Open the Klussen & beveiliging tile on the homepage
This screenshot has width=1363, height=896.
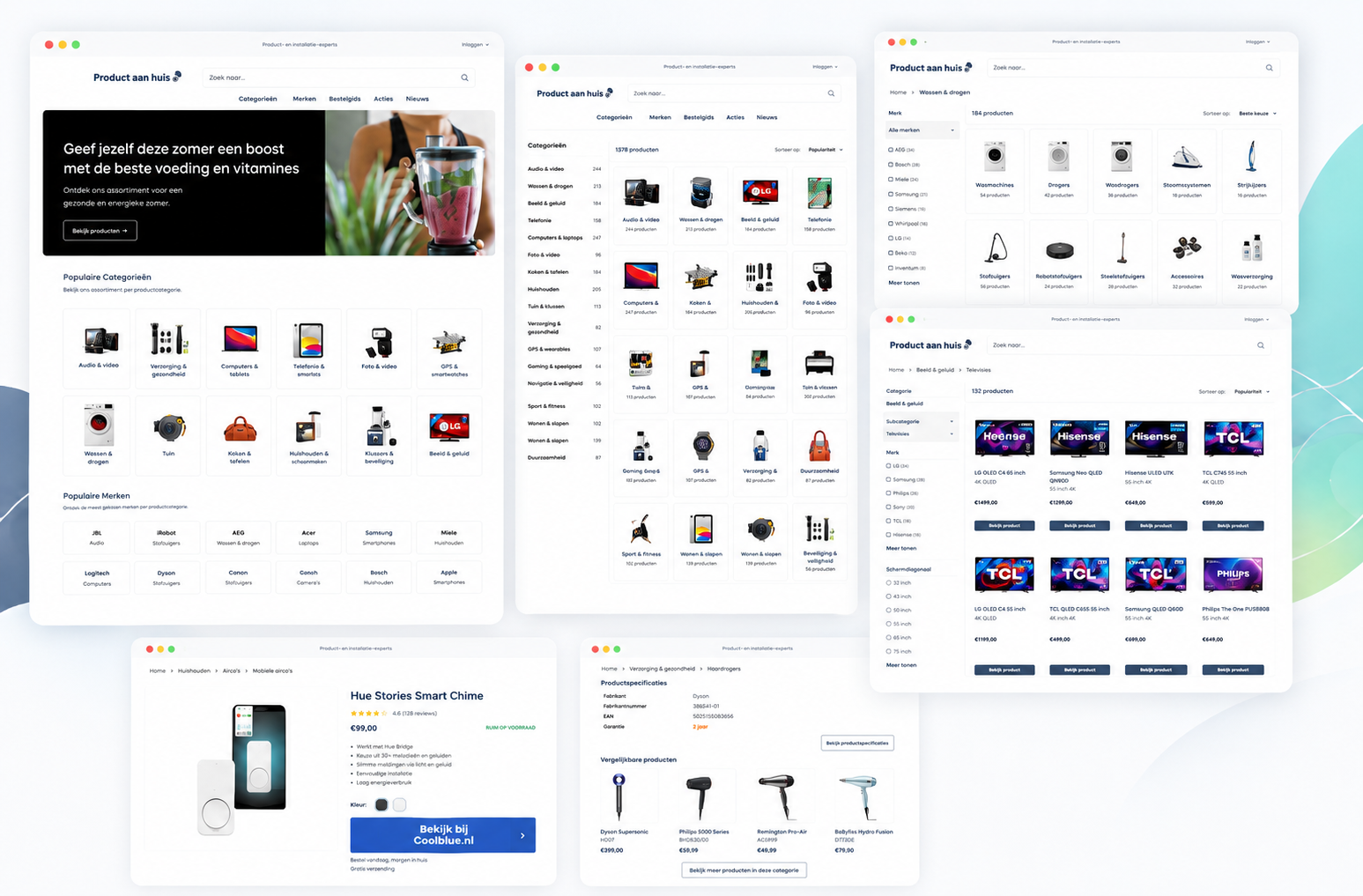(379, 435)
